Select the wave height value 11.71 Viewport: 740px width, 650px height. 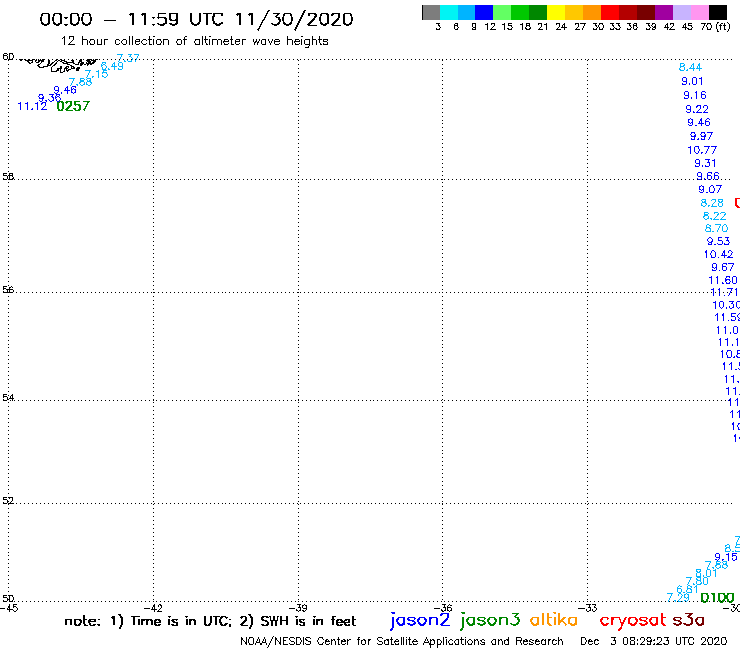725,293
